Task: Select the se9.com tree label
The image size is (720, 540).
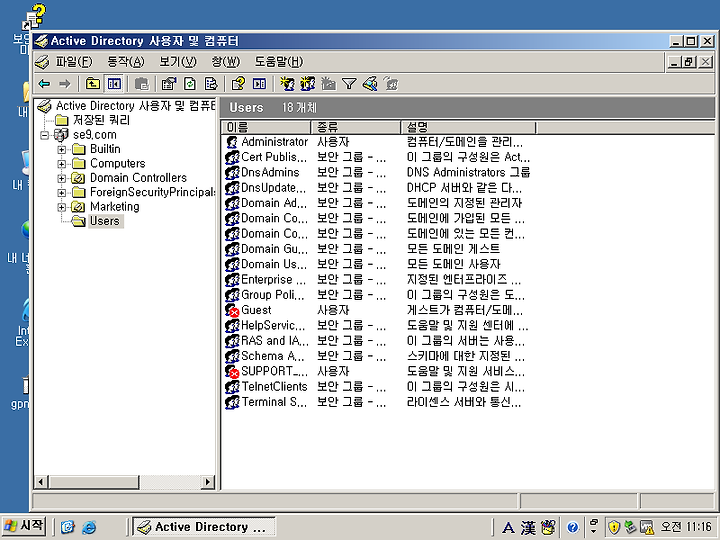Action: pyautogui.click(x=95, y=135)
